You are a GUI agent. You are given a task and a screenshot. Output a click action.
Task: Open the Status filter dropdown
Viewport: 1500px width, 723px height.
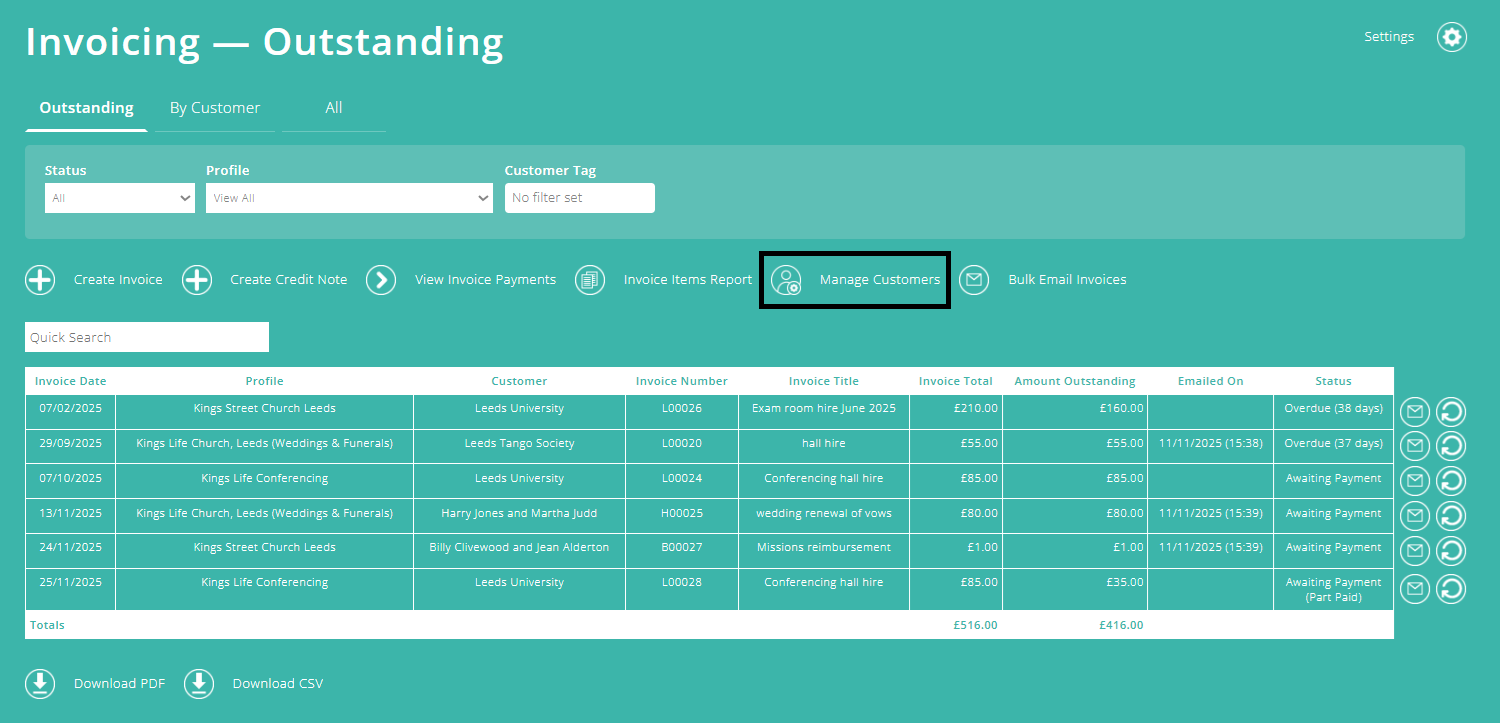coord(119,197)
